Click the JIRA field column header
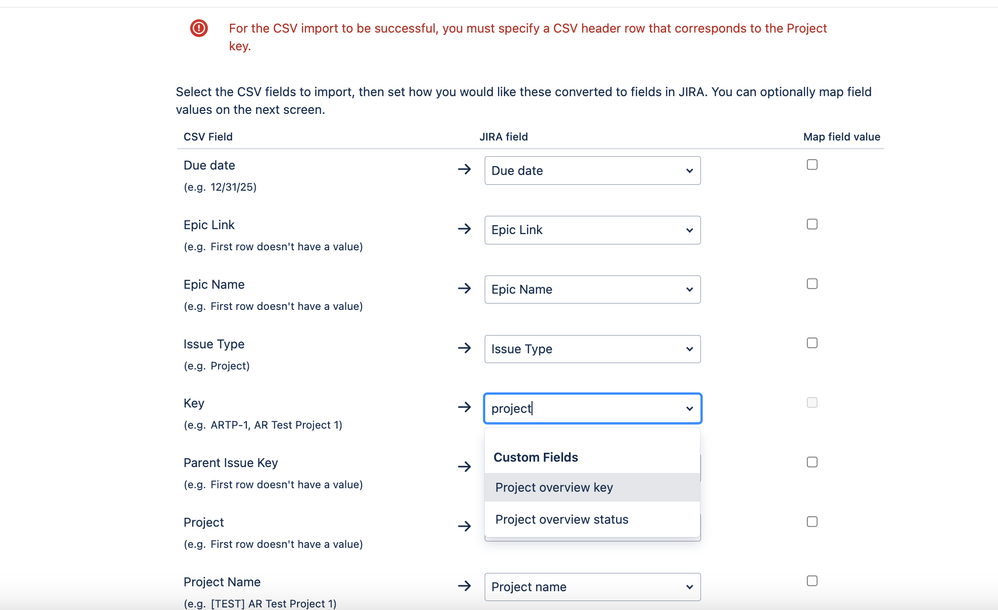This screenshot has width=998, height=610. pos(503,137)
